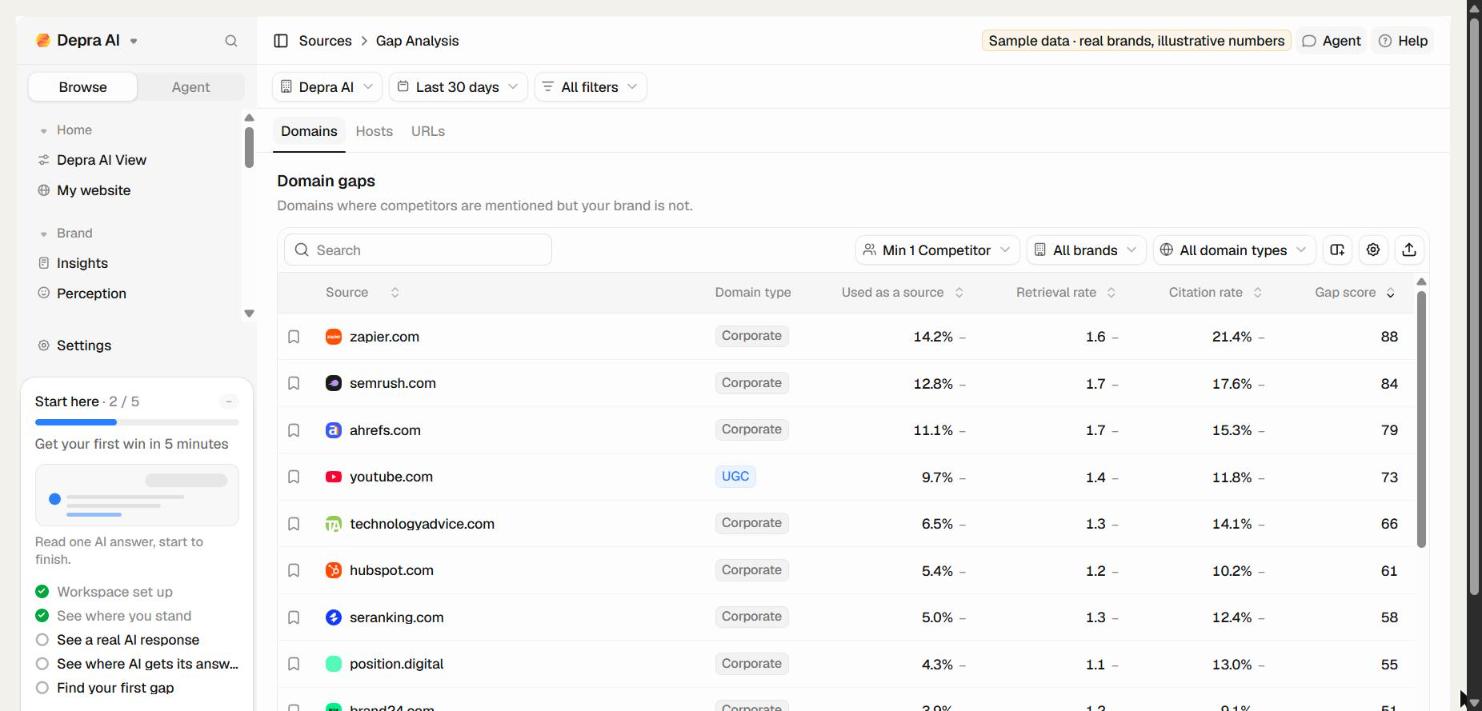Image resolution: width=1482 pixels, height=711 pixels.
Task: Open the Last 30 days date picker
Action: (x=458, y=87)
